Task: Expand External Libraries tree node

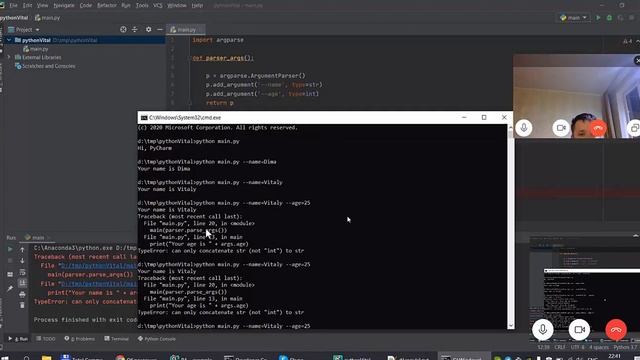Action: point(9,57)
